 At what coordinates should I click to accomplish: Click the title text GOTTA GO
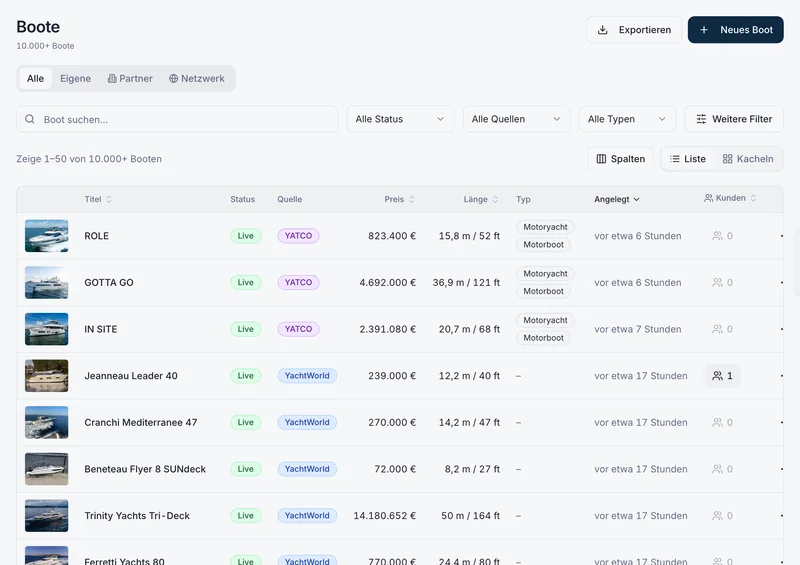[x=109, y=282]
